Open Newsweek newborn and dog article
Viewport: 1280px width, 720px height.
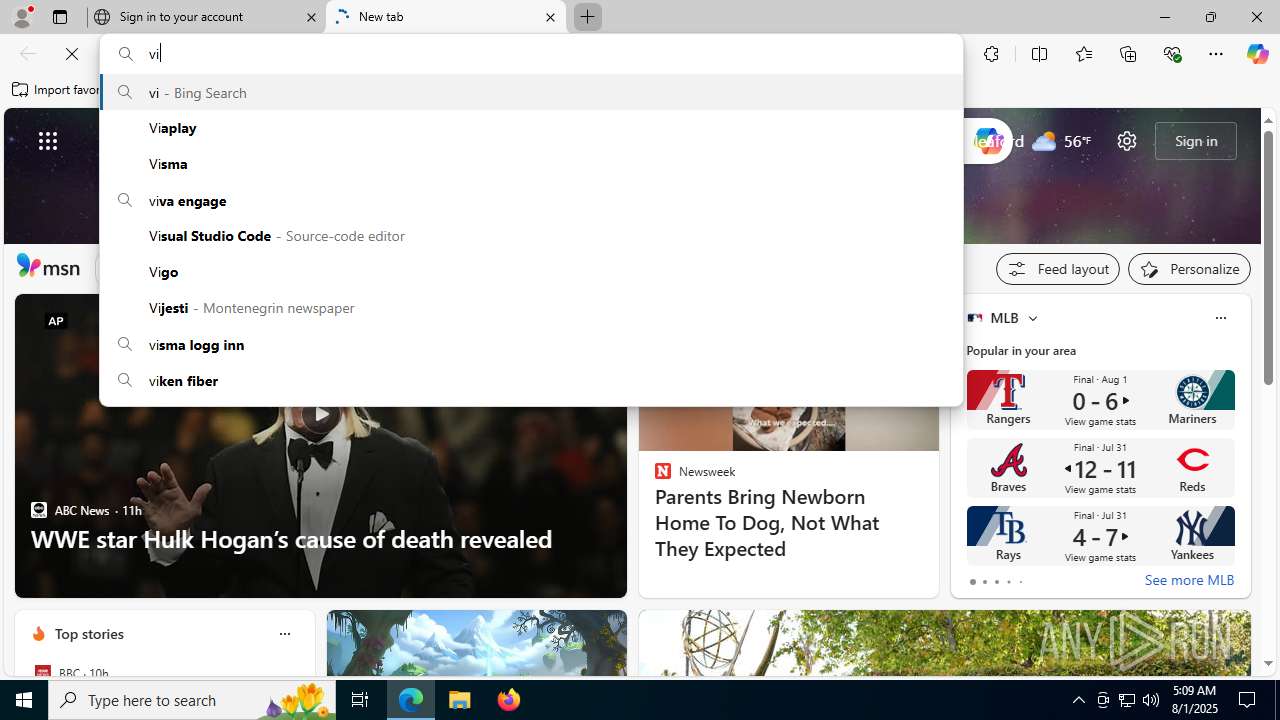coord(767,523)
